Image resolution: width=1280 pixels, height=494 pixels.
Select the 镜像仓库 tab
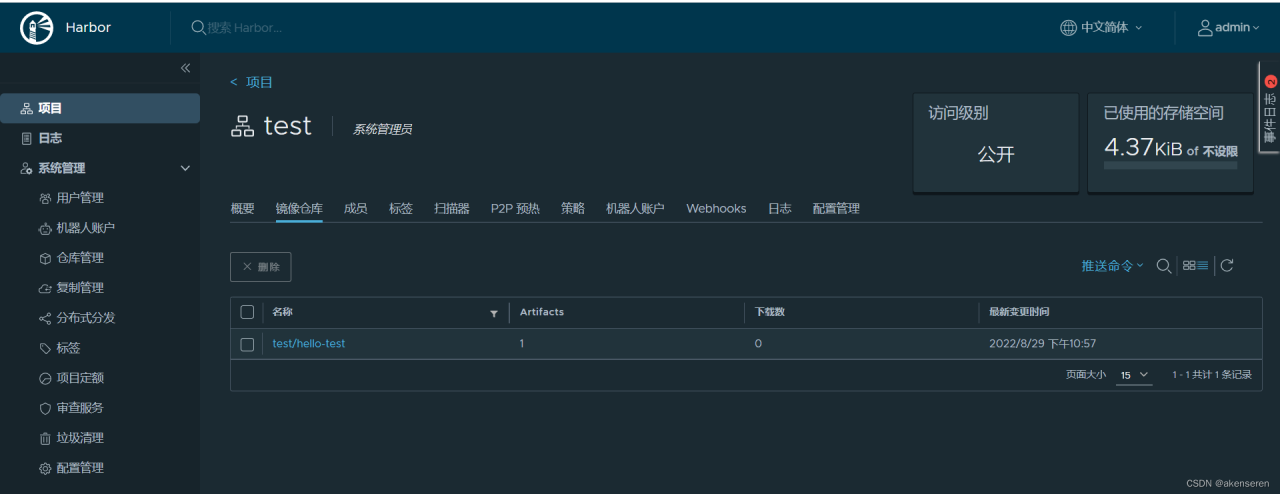point(299,208)
